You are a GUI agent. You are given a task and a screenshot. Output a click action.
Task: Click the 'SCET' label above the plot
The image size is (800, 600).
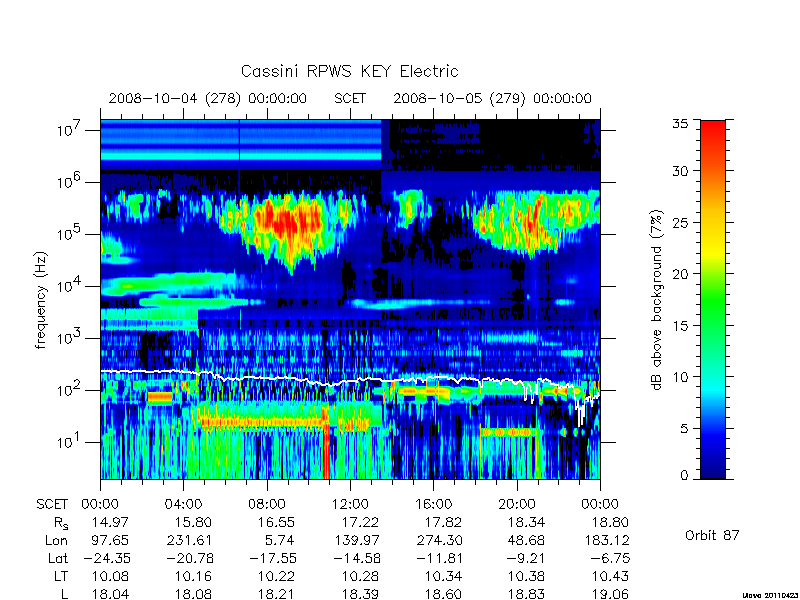[x=350, y=98]
